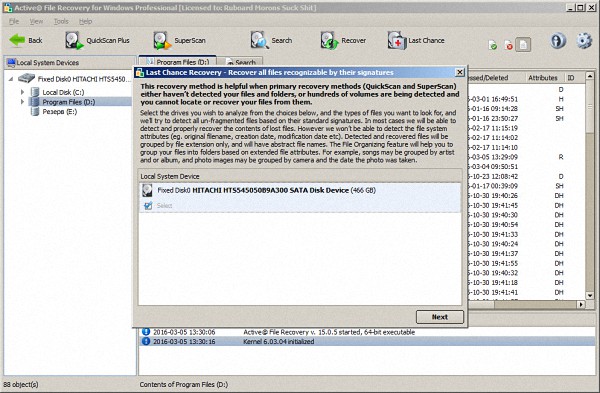Click the Local Disk (C:) volume icon
This screenshot has width=600, height=393.
(x=35, y=92)
